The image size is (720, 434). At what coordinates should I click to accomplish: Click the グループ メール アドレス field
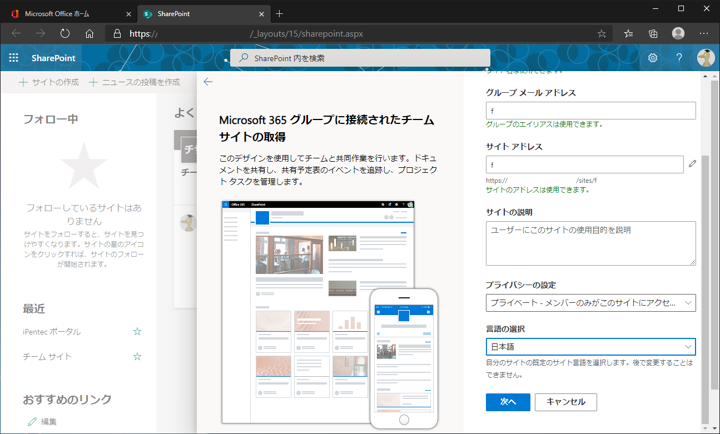click(x=591, y=111)
